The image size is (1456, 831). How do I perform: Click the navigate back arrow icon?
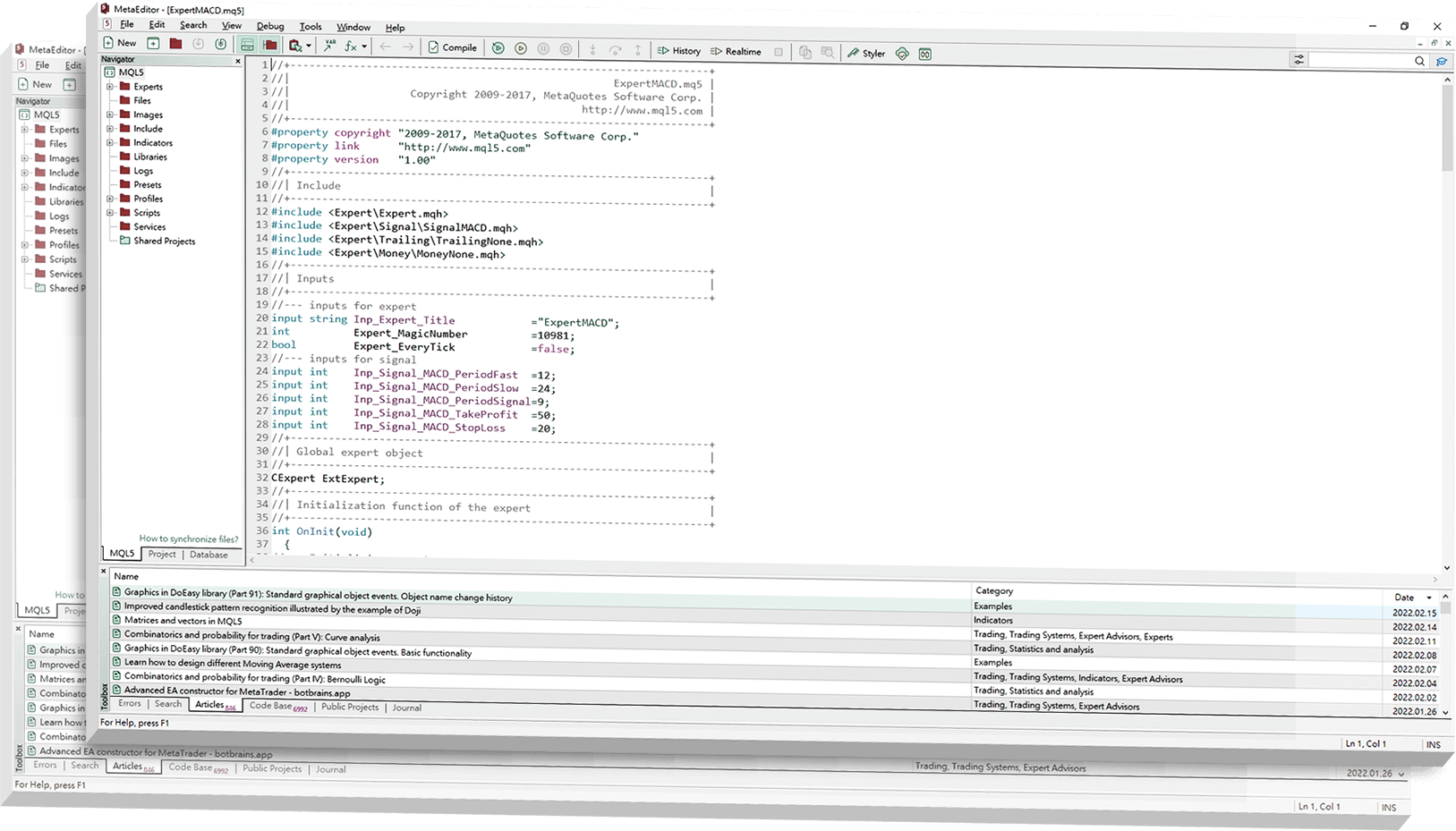(385, 47)
